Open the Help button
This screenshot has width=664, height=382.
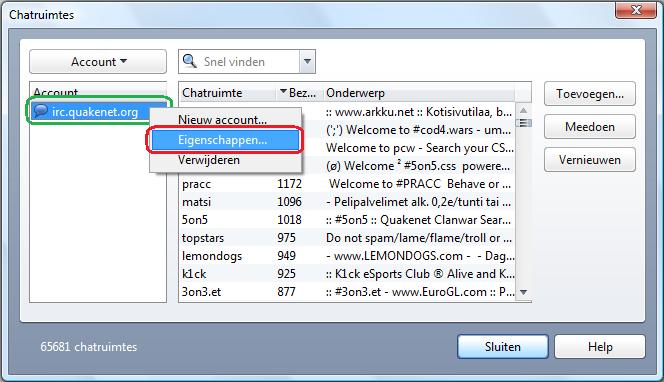pyautogui.click(x=600, y=347)
